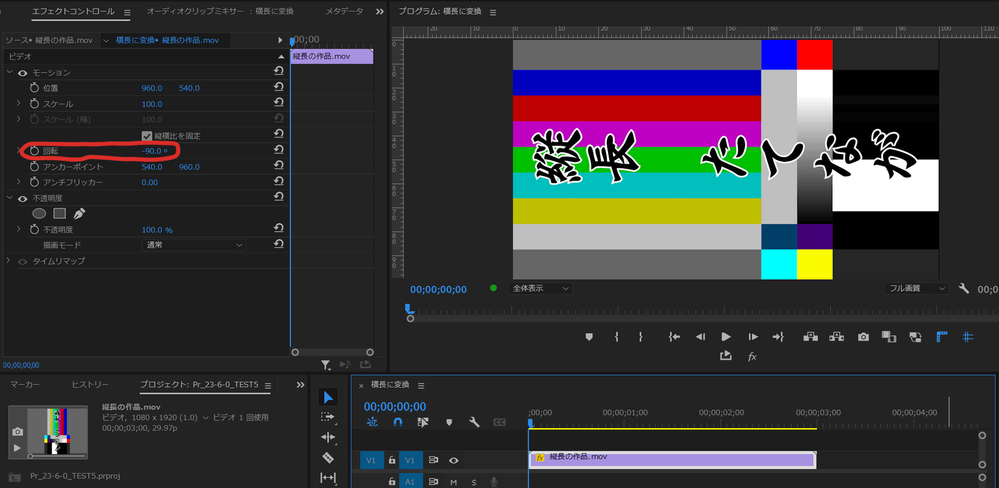Open the 描画モード blend mode dropdown
Viewport: 999px width, 488px height.
pos(194,245)
